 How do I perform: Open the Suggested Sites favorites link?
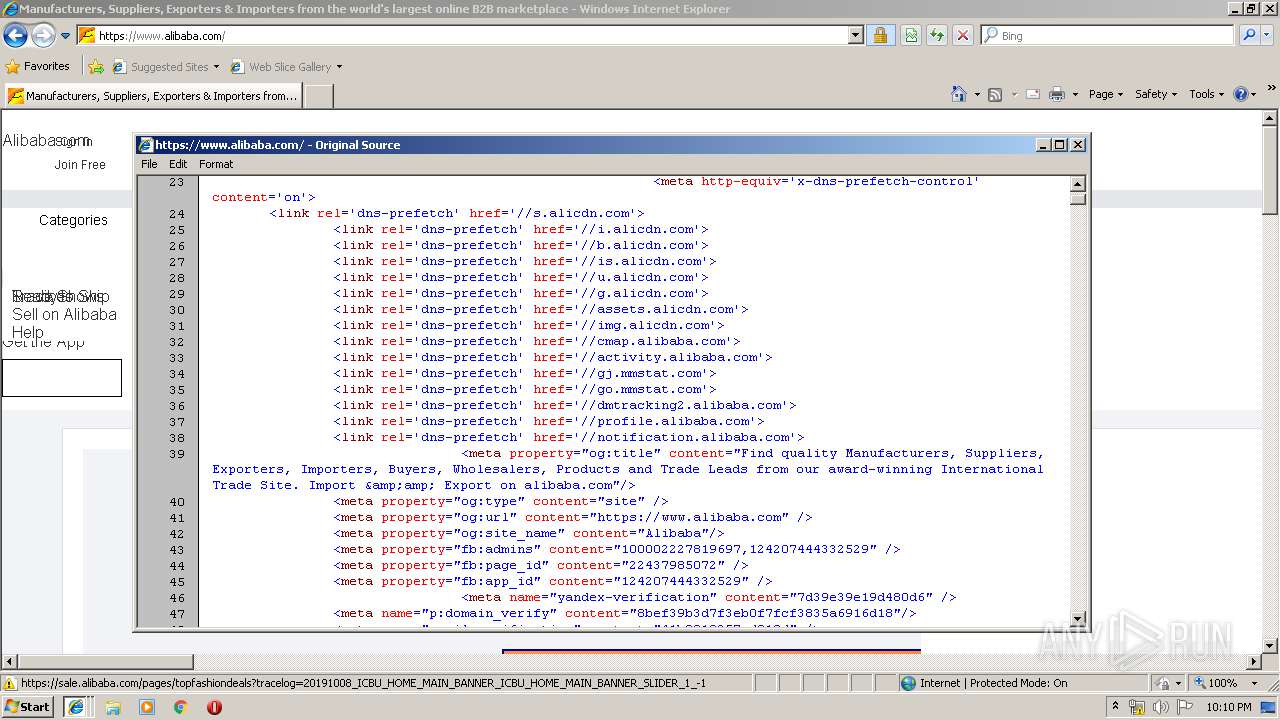tap(165, 67)
